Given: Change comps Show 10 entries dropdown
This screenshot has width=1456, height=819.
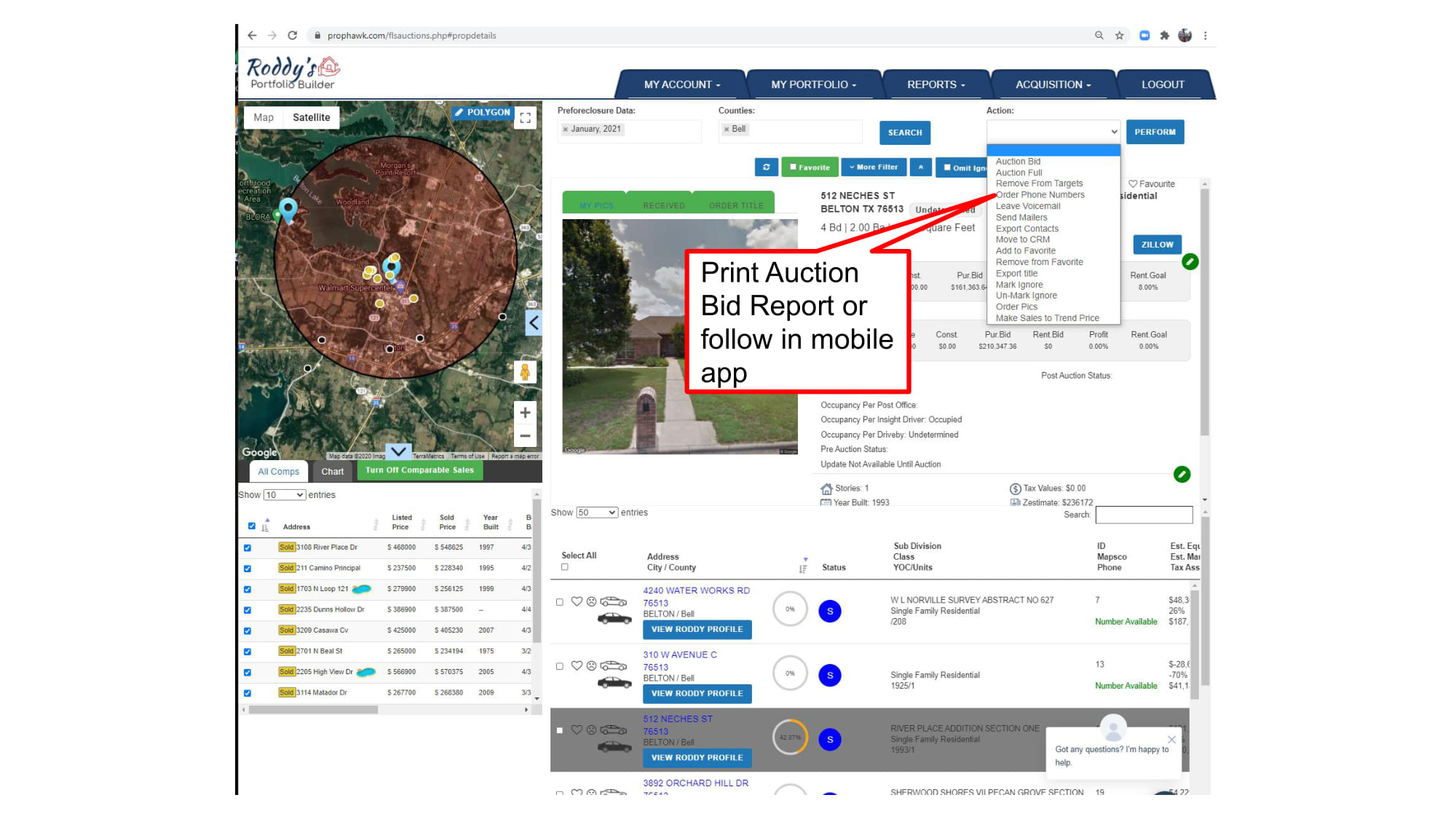Looking at the screenshot, I should click(284, 495).
